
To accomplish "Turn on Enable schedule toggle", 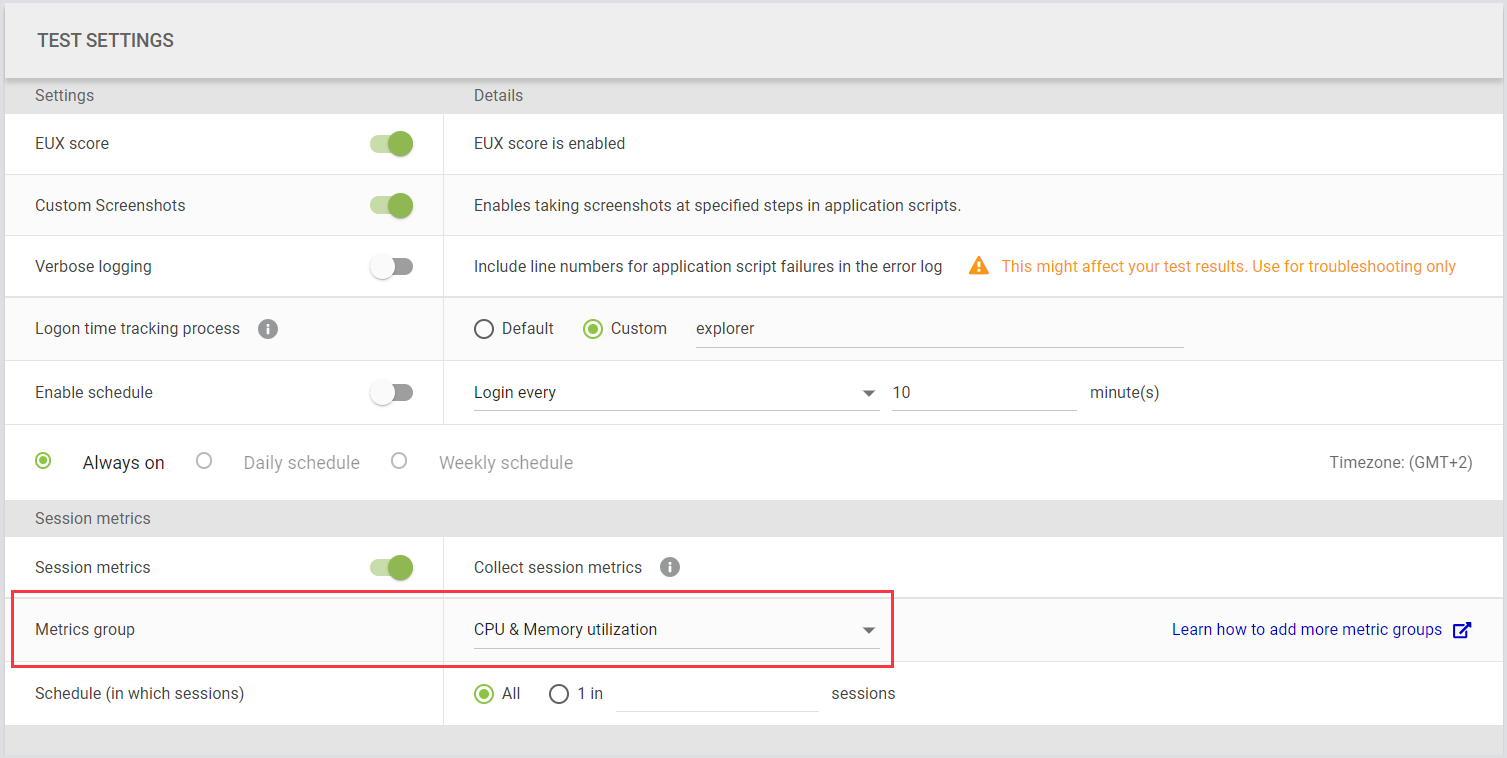I will [x=392, y=393].
